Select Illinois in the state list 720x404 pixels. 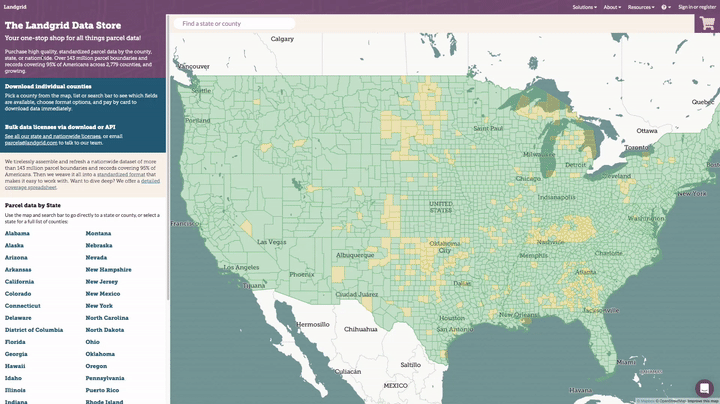click(x=15, y=390)
